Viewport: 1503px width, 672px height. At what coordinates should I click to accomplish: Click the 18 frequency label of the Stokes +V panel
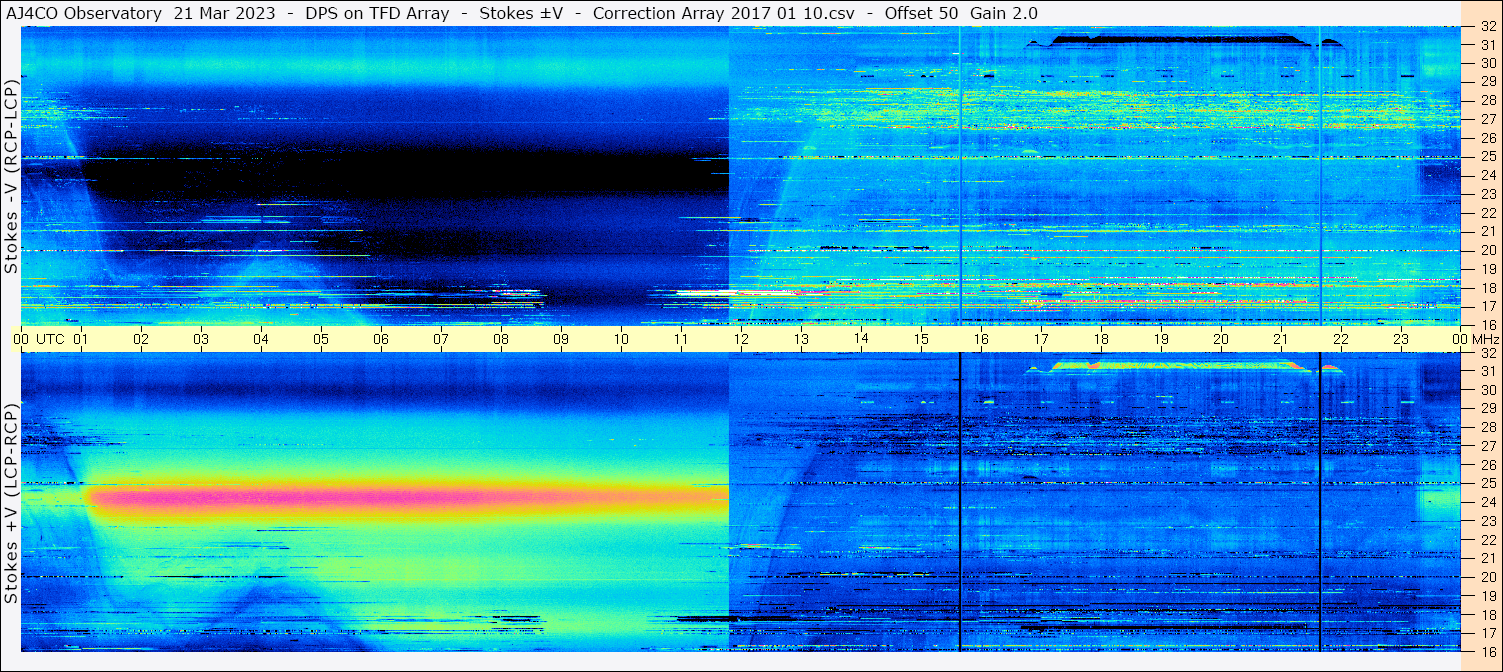point(1487,614)
